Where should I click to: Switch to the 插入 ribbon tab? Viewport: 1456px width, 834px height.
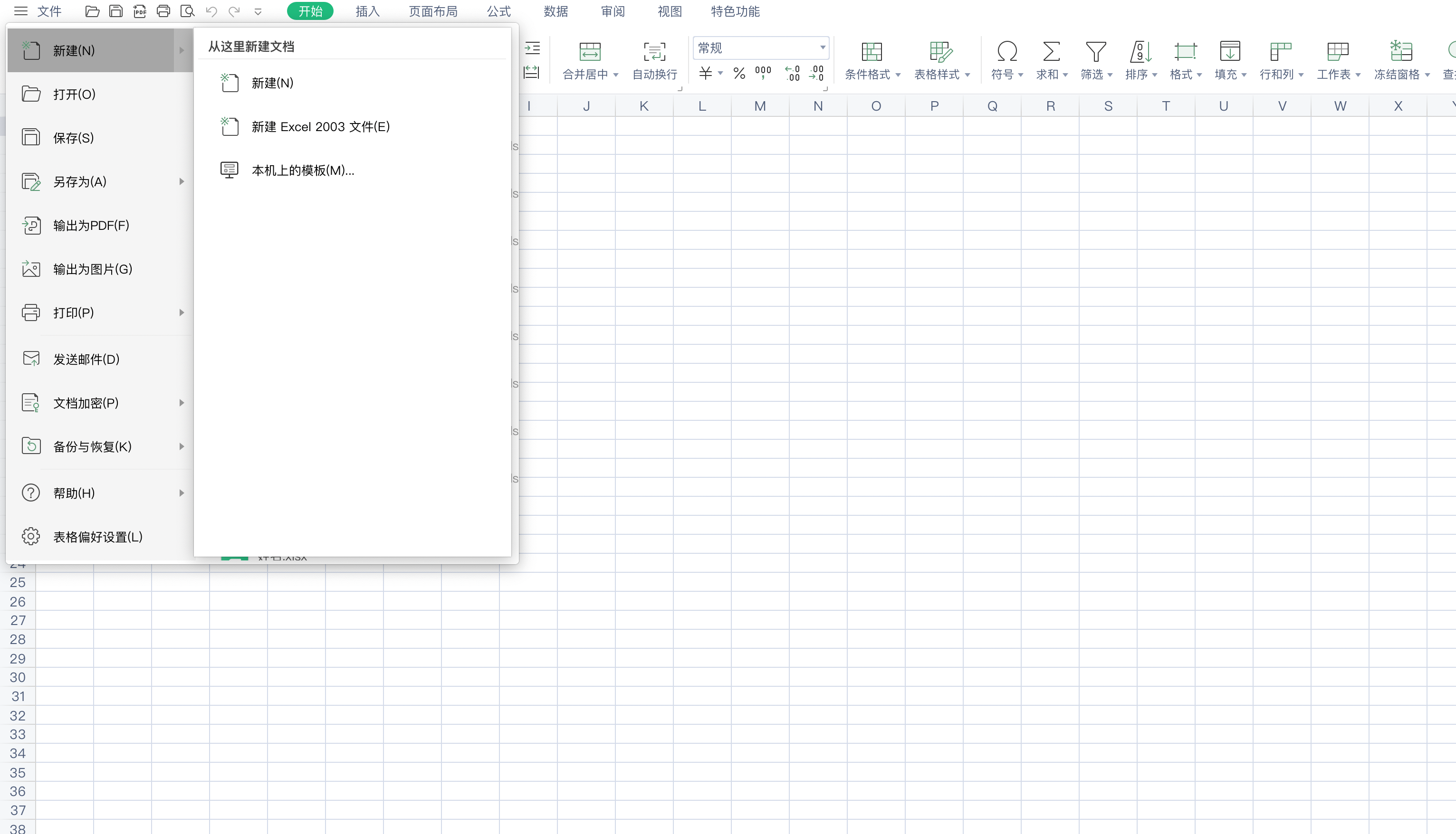[x=367, y=11]
